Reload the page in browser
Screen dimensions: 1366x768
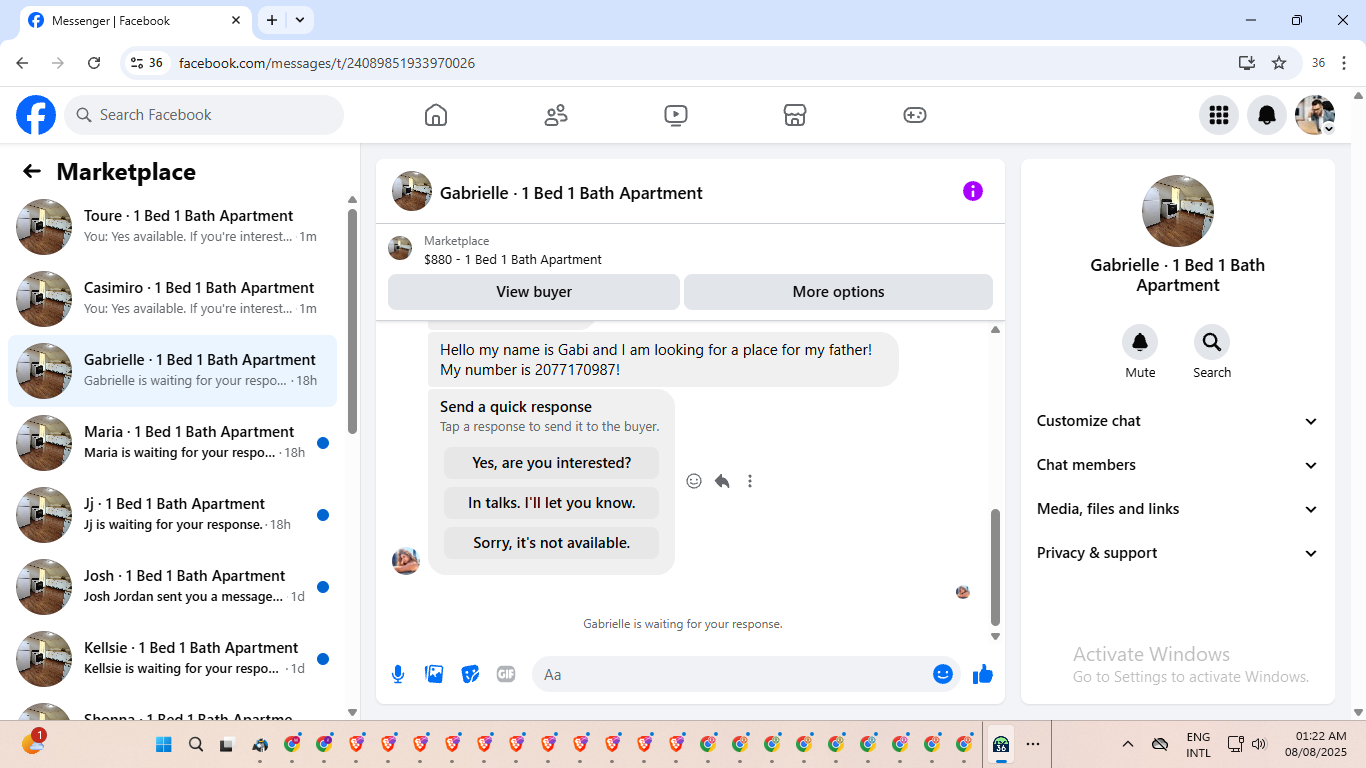click(x=94, y=63)
